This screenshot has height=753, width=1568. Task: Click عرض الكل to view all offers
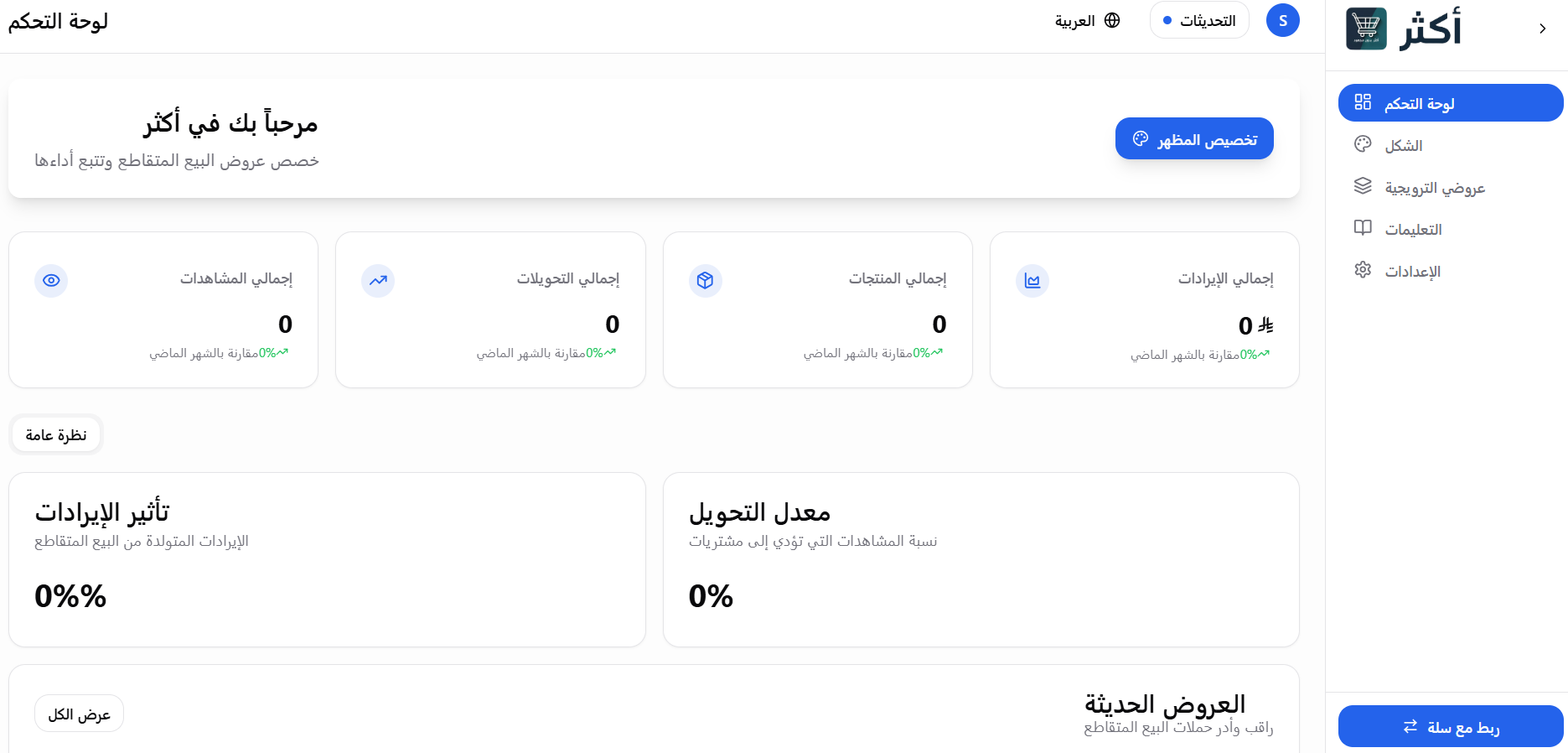coord(79,714)
